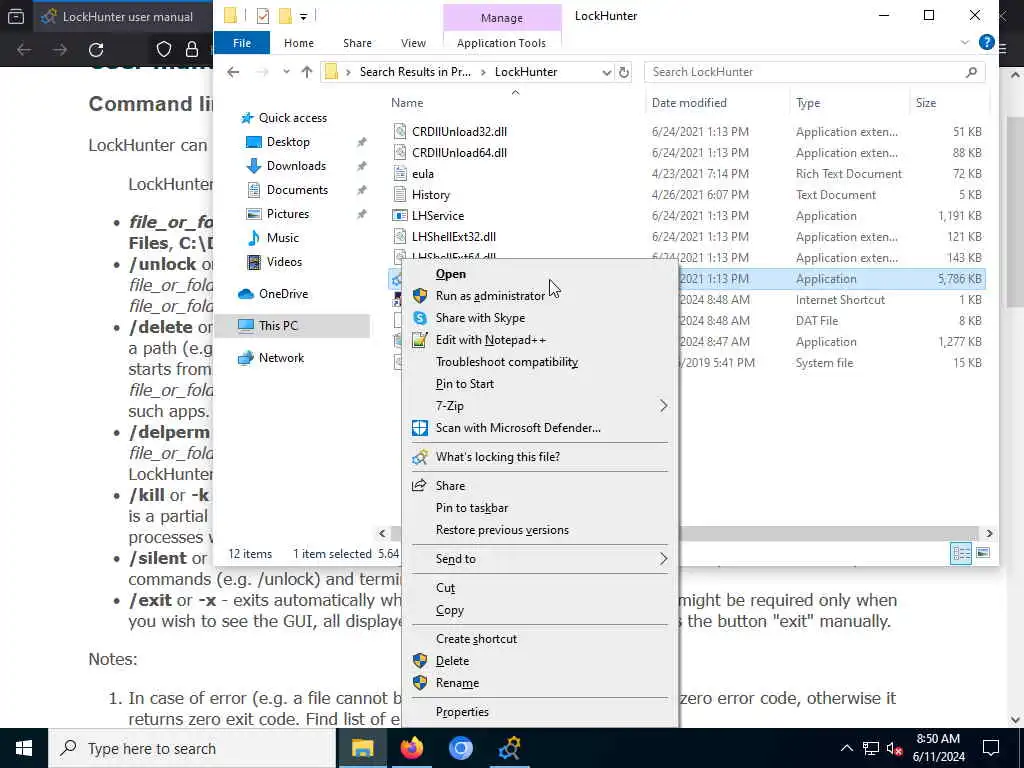Click the horizontal scrollbar right arrow
This screenshot has height=768, width=1024.
(989, 534)
